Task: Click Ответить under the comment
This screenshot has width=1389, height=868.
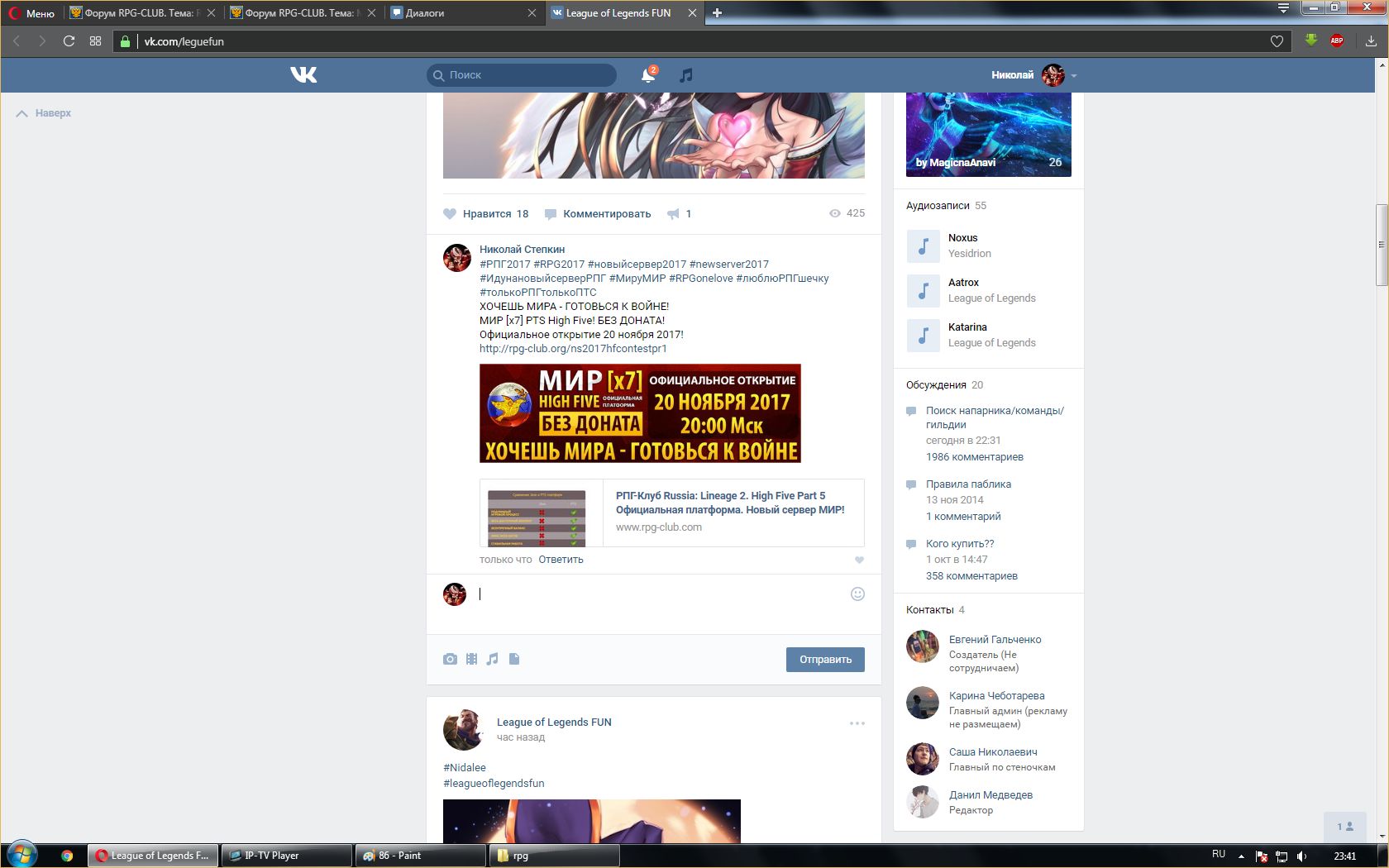Action: click(x=561, y=560)
